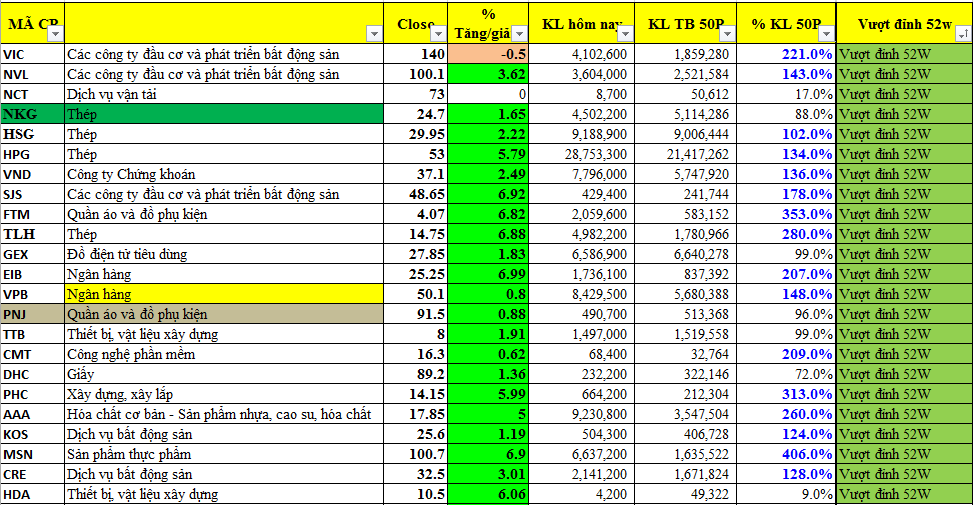Open the industry description column filter dropdown
The width and height of the screenshot is (973, 505).
point(375,34)
